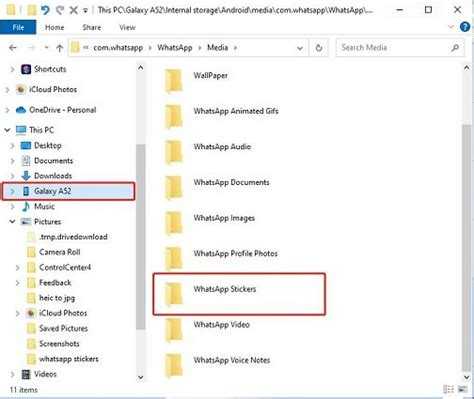Select the WhatsApp Video folder icon
Image resolution: width=474 pixels, height=399 pixels.
(x=174, y=330)
